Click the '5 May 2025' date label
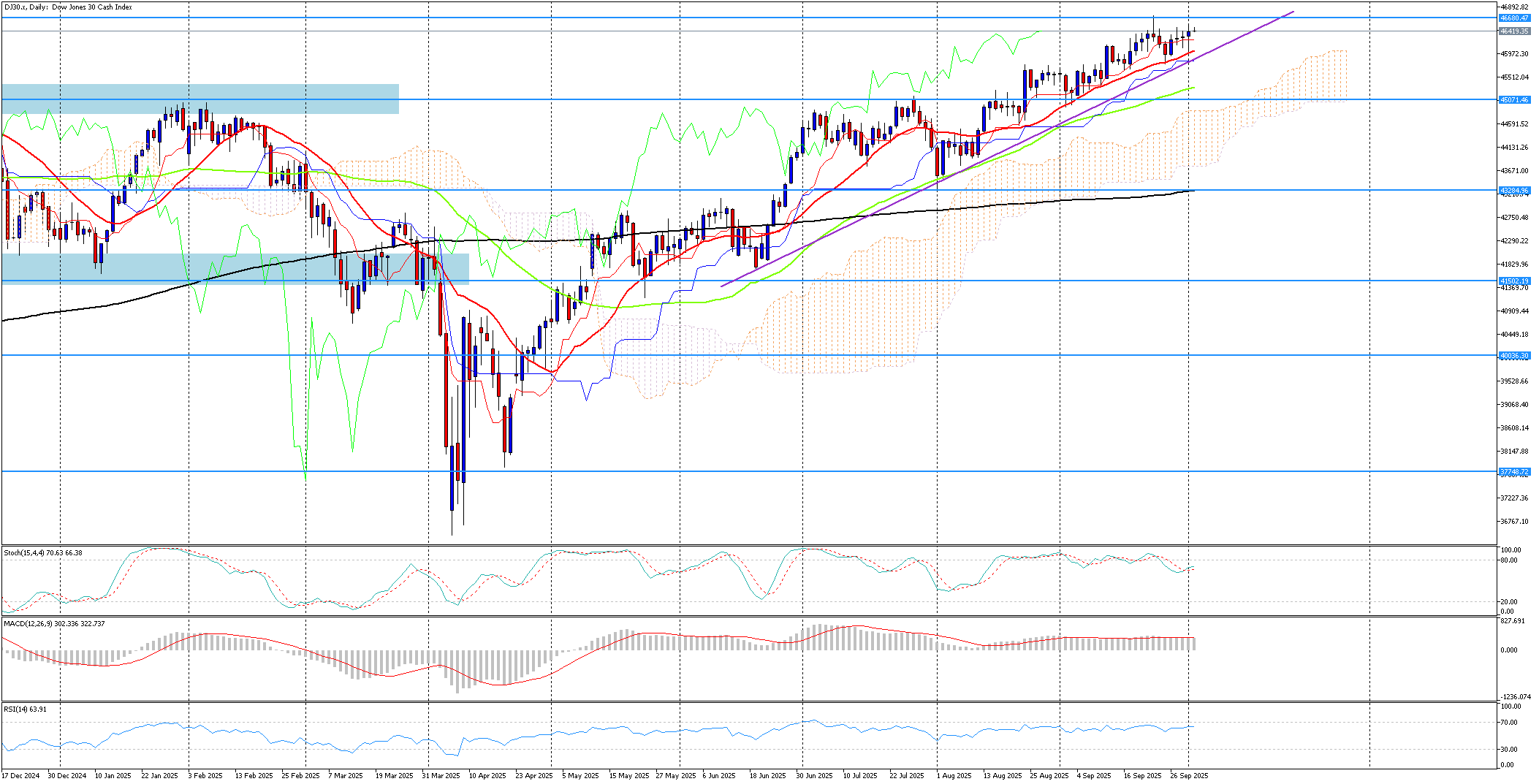Viewport: 1539px width, 784px height. coord(580,776)
